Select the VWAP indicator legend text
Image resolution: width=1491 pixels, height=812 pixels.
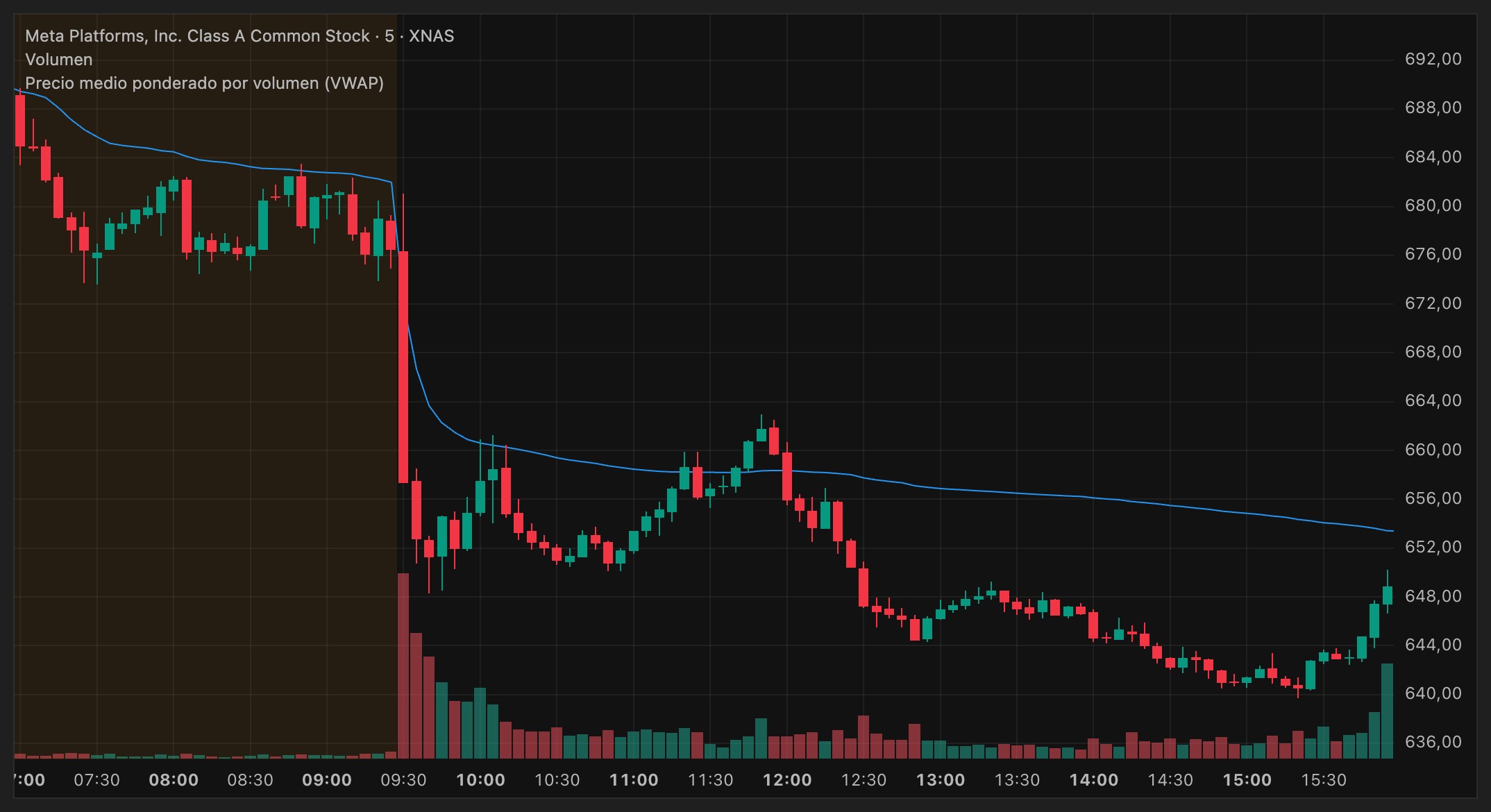(x=204, y=83)
